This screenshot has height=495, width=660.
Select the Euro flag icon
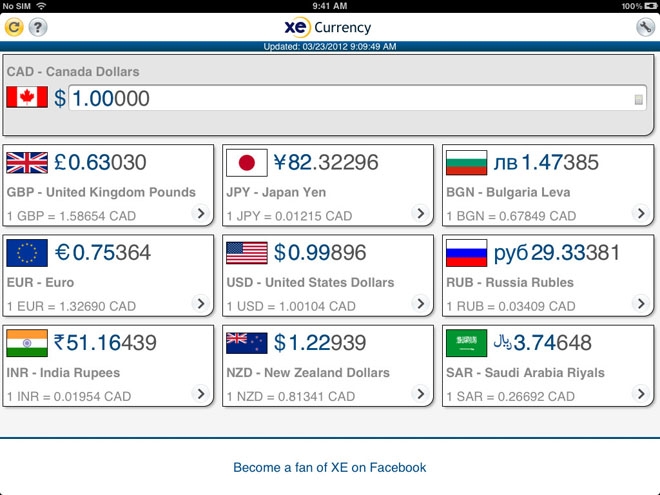[x=27, y=253]
